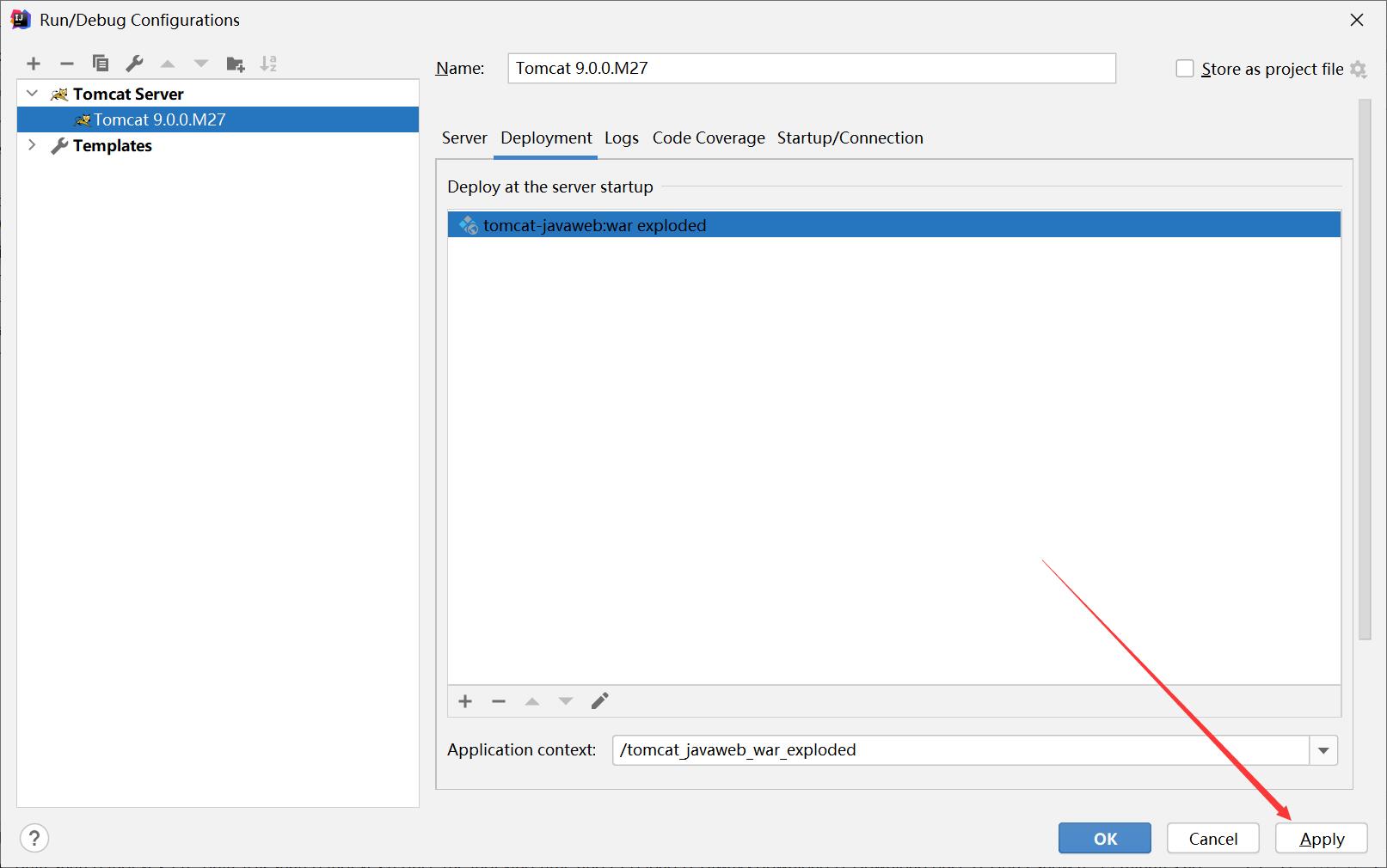Click the wrench icon next to Templates

59,146
